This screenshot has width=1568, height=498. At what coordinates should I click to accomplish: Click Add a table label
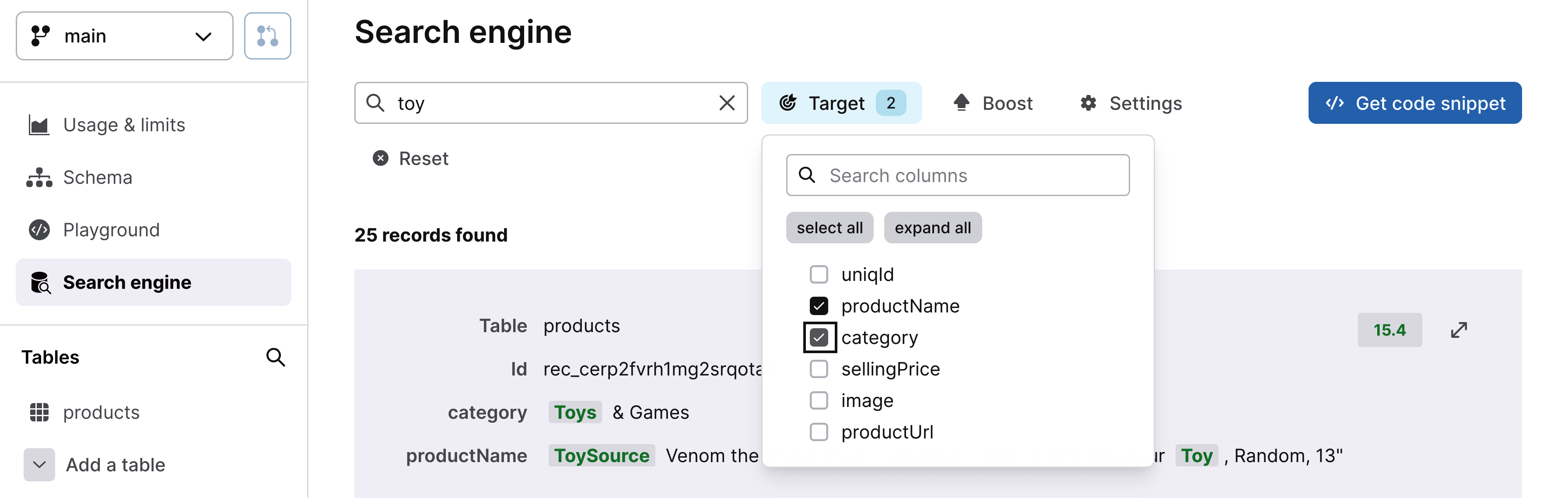[115, 465]
